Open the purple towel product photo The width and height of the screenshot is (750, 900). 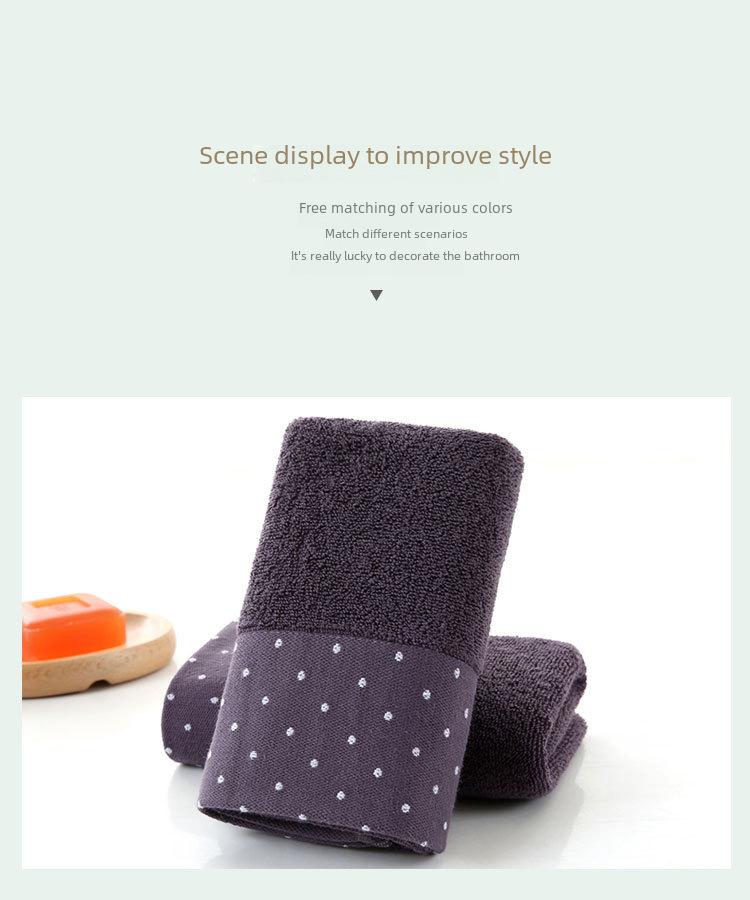[376, 633]
